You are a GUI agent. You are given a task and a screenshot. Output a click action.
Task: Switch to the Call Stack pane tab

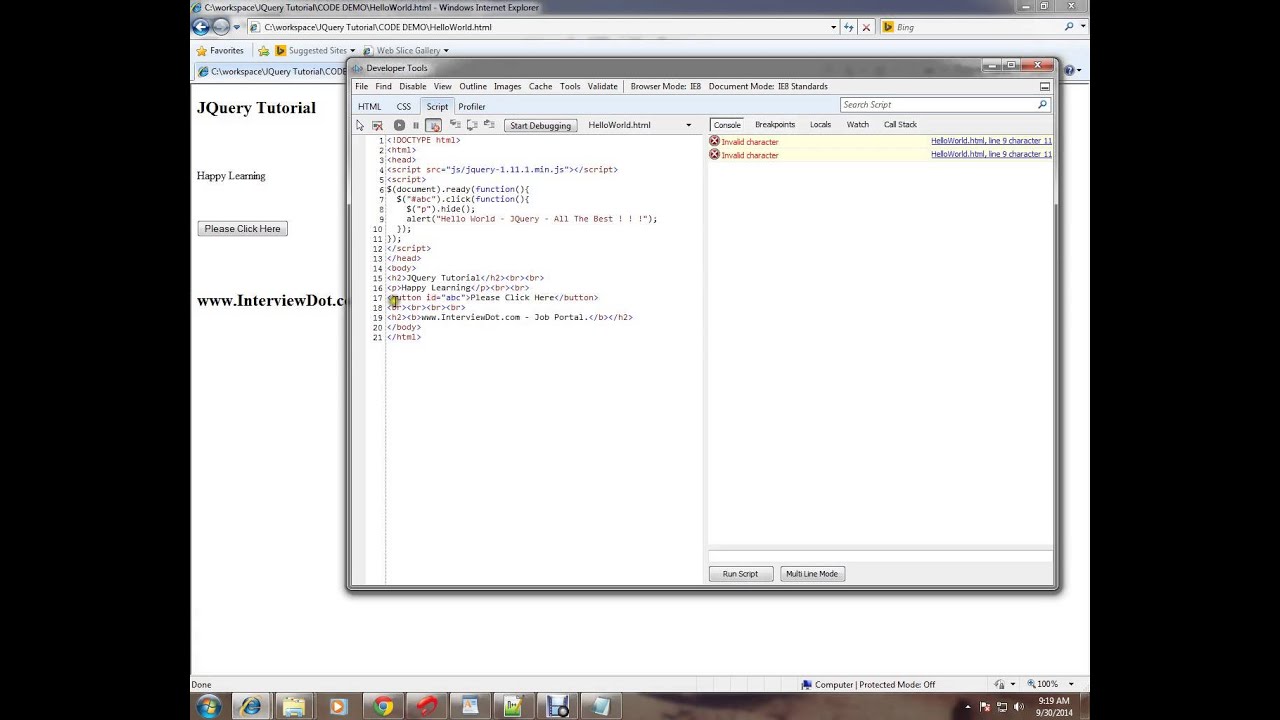900,125
